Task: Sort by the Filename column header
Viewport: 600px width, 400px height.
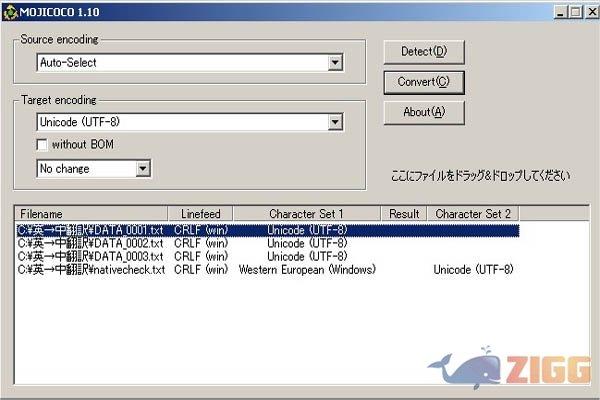Action: pyautogui.click(x=90, y=214)
